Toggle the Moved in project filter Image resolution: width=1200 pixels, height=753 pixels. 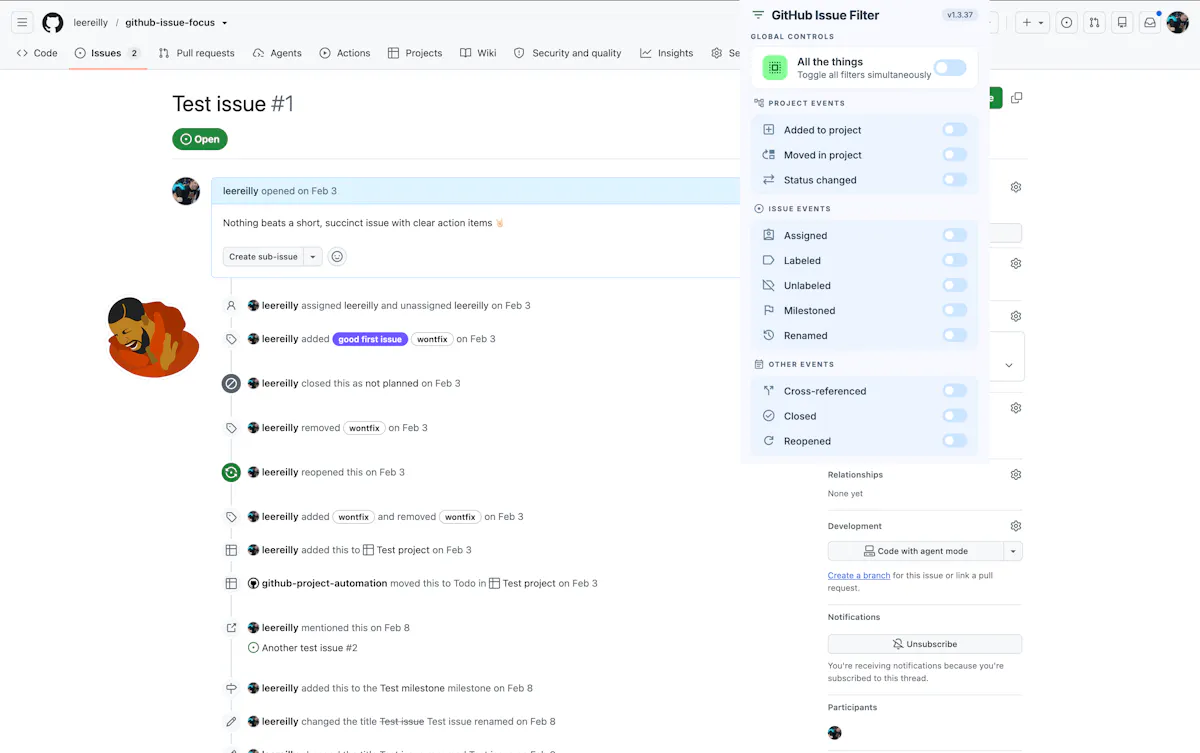[x=955, y=155]
